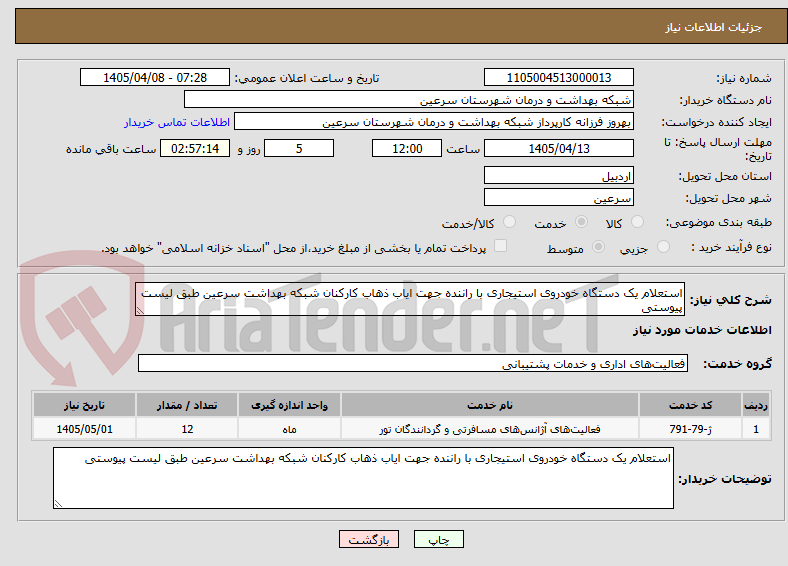788x566 pixels.
Task: Click the تاریخ نیاز column header
Action: (x=84, y=405)
